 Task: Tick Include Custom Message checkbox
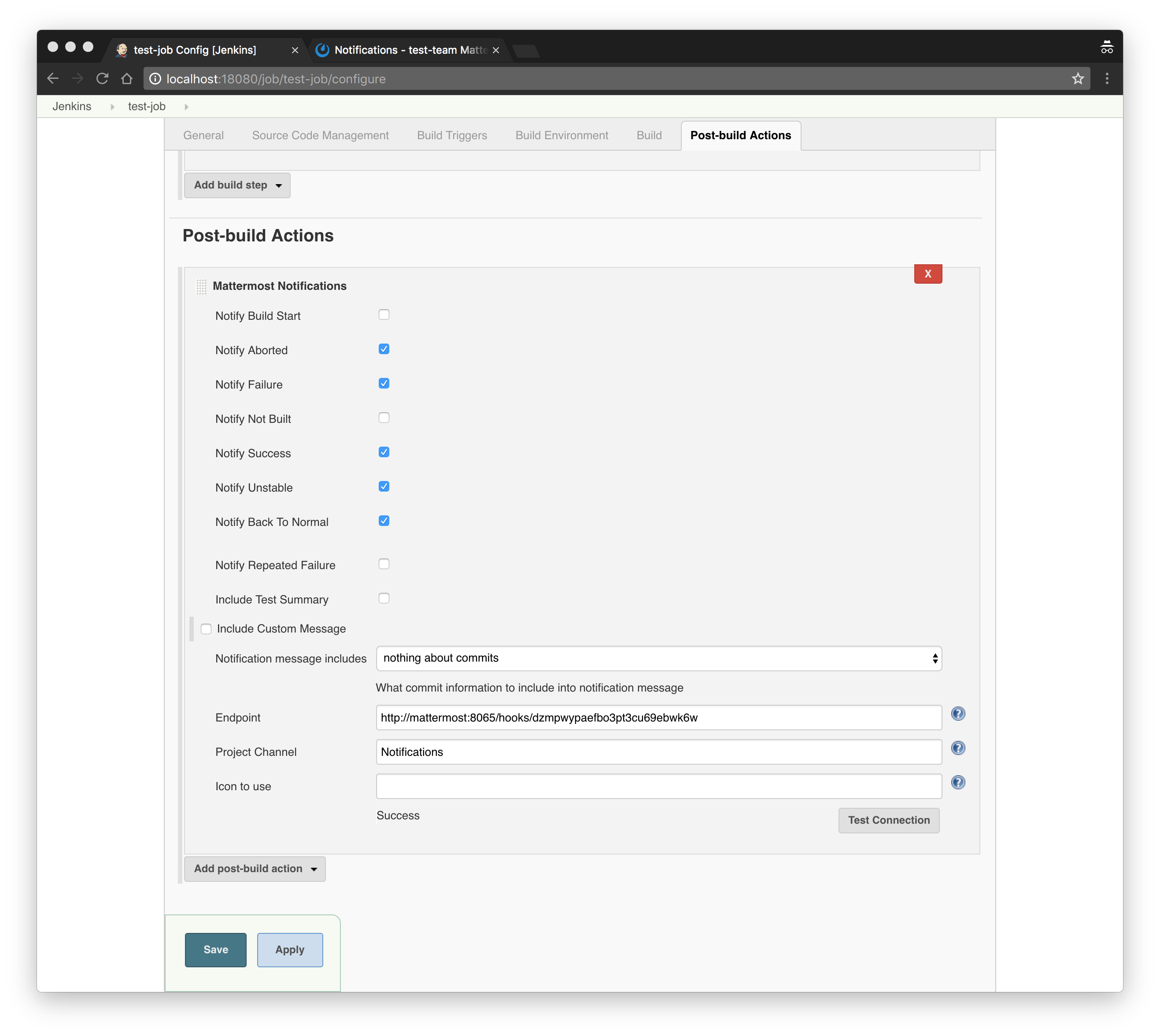[206, 629]
